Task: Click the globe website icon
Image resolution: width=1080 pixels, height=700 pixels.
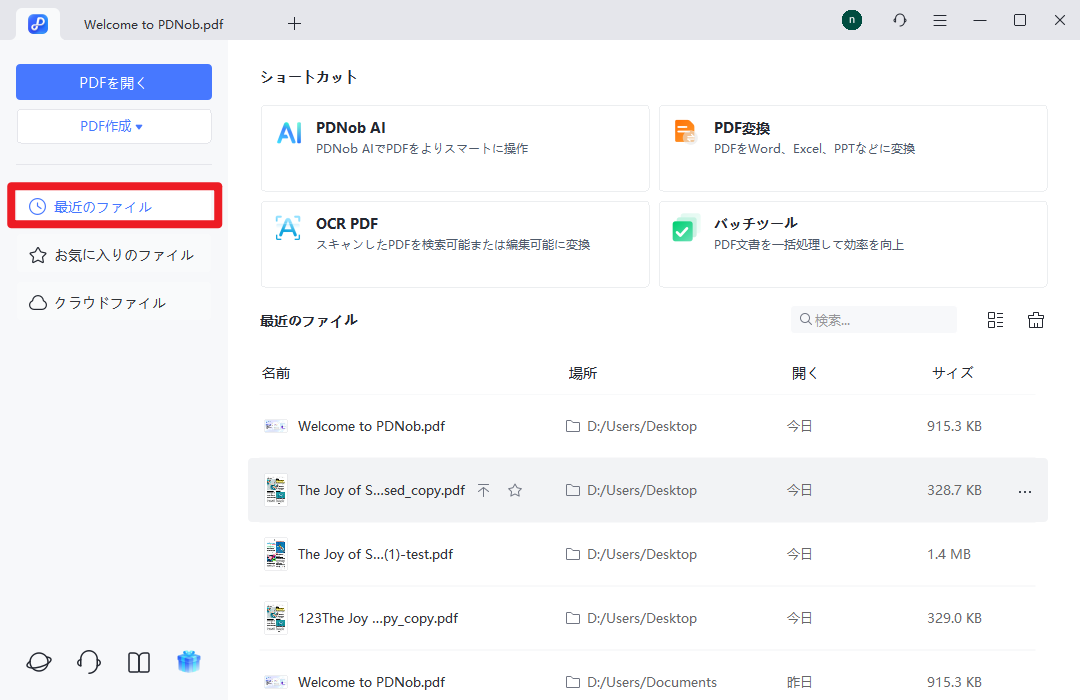Action: pos(38,662)
